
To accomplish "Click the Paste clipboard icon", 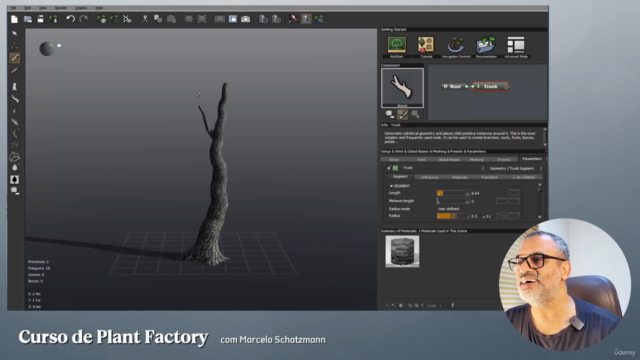I will 171,19.
